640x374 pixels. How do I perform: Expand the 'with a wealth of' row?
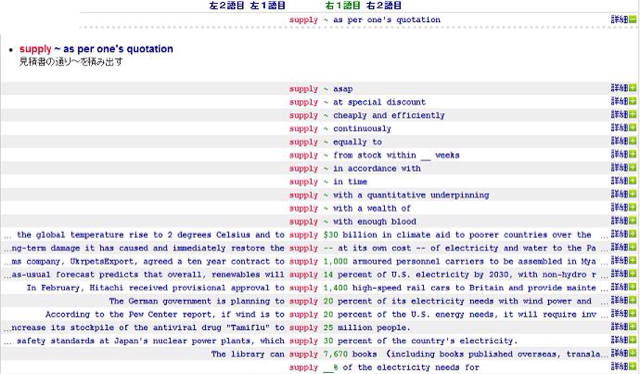click(633, 207)
